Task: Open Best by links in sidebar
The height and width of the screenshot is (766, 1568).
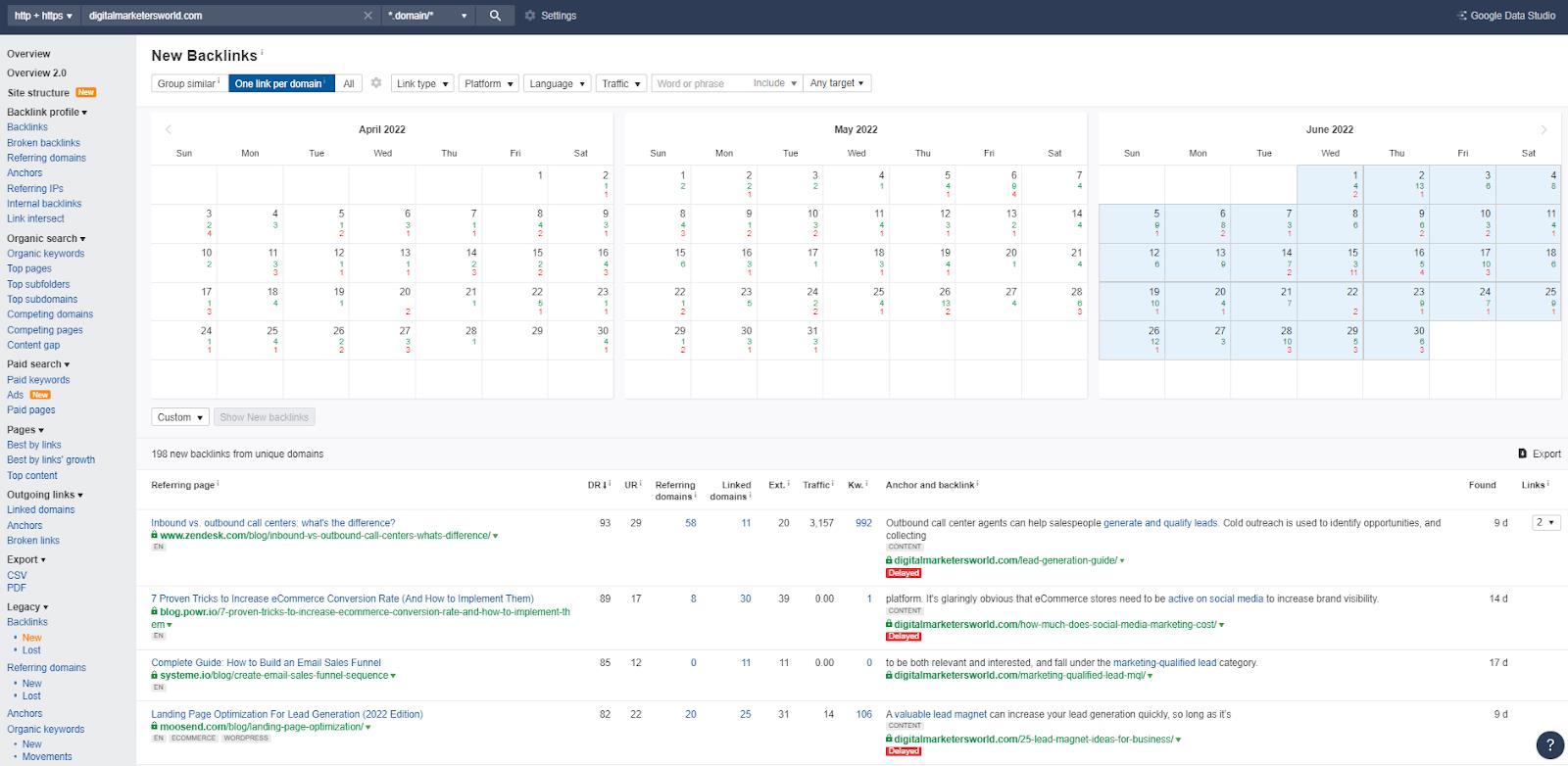Action: 34,445
